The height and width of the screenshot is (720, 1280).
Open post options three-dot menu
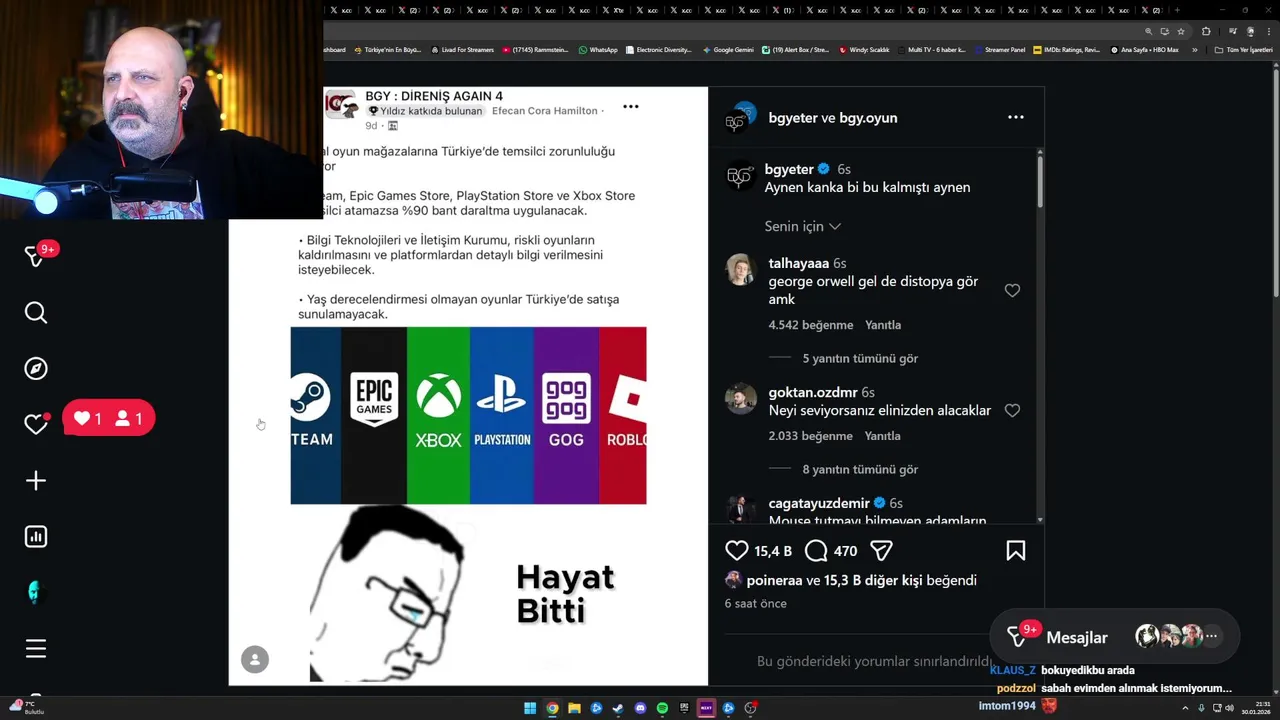point(1016,117)
